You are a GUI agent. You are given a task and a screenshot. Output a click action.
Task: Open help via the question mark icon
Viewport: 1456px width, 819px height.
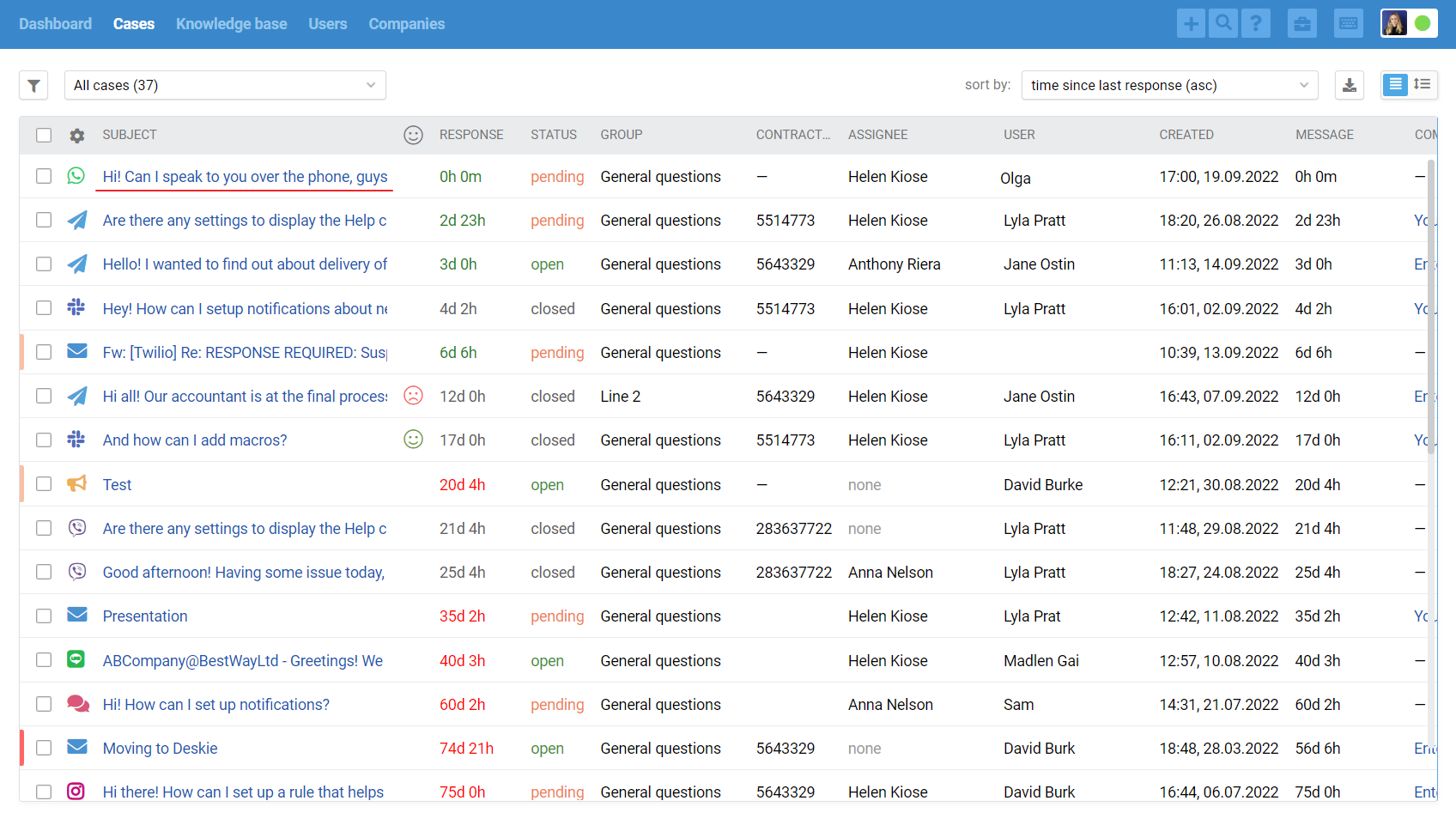pos(1256,24)
